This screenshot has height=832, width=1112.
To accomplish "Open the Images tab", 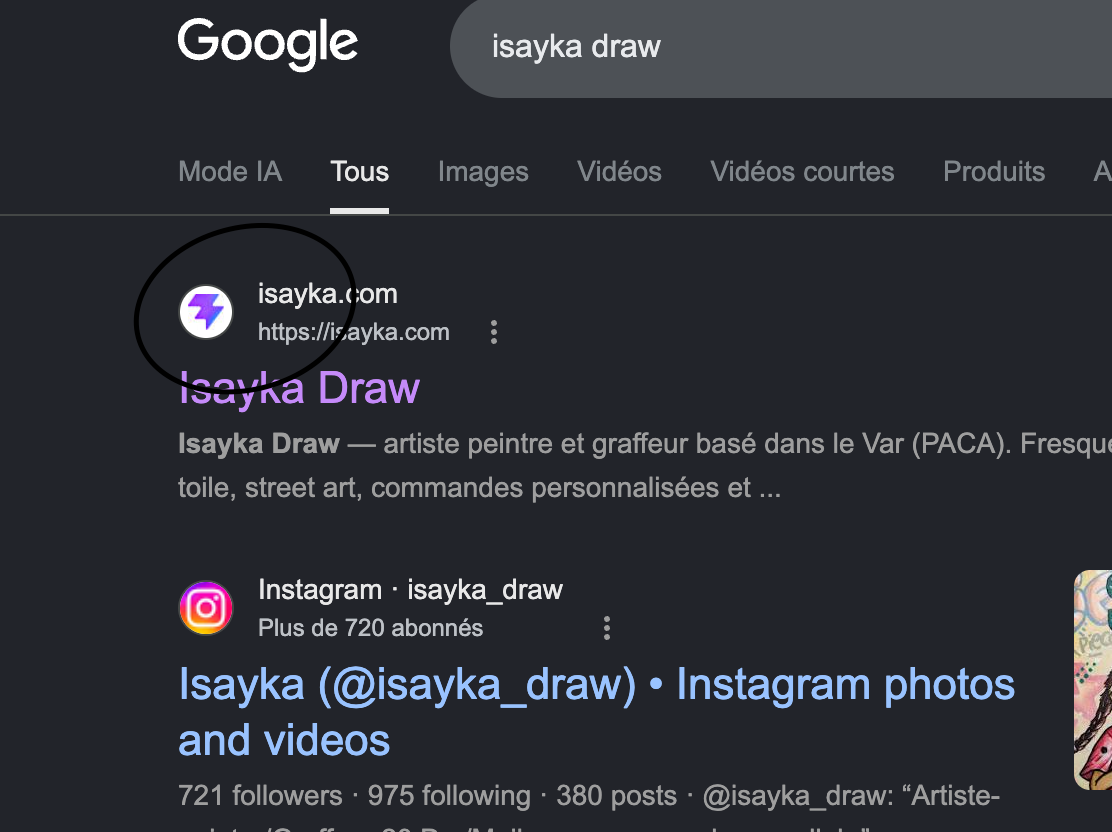I will point(483,172).
